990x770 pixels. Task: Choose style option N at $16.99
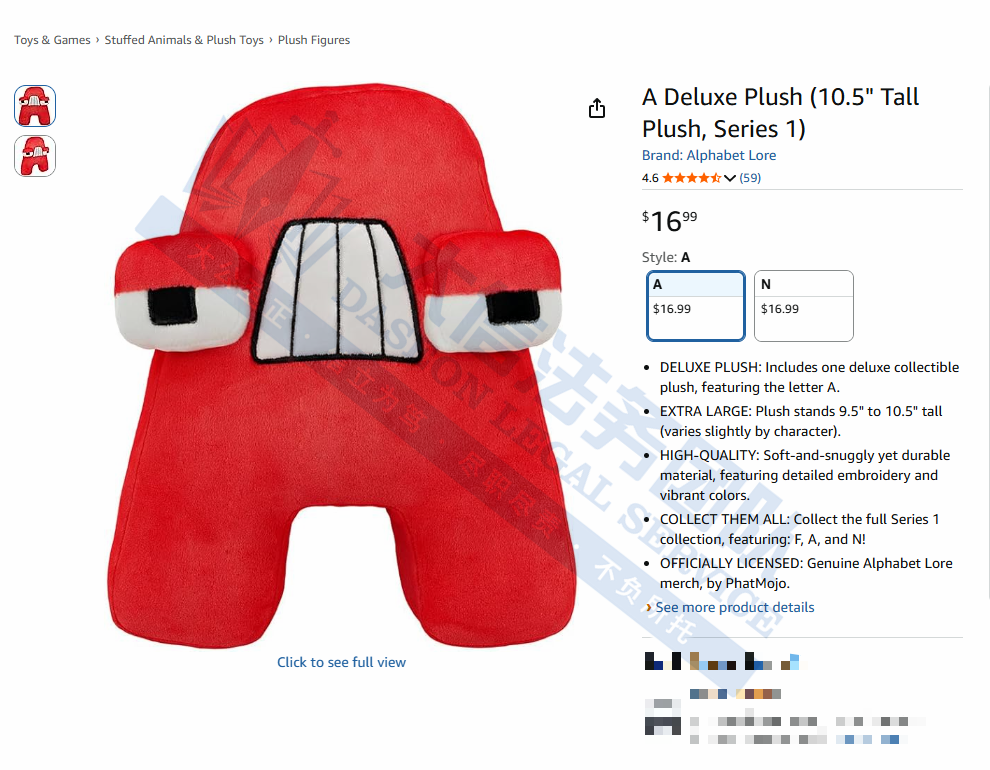point(804,306)
